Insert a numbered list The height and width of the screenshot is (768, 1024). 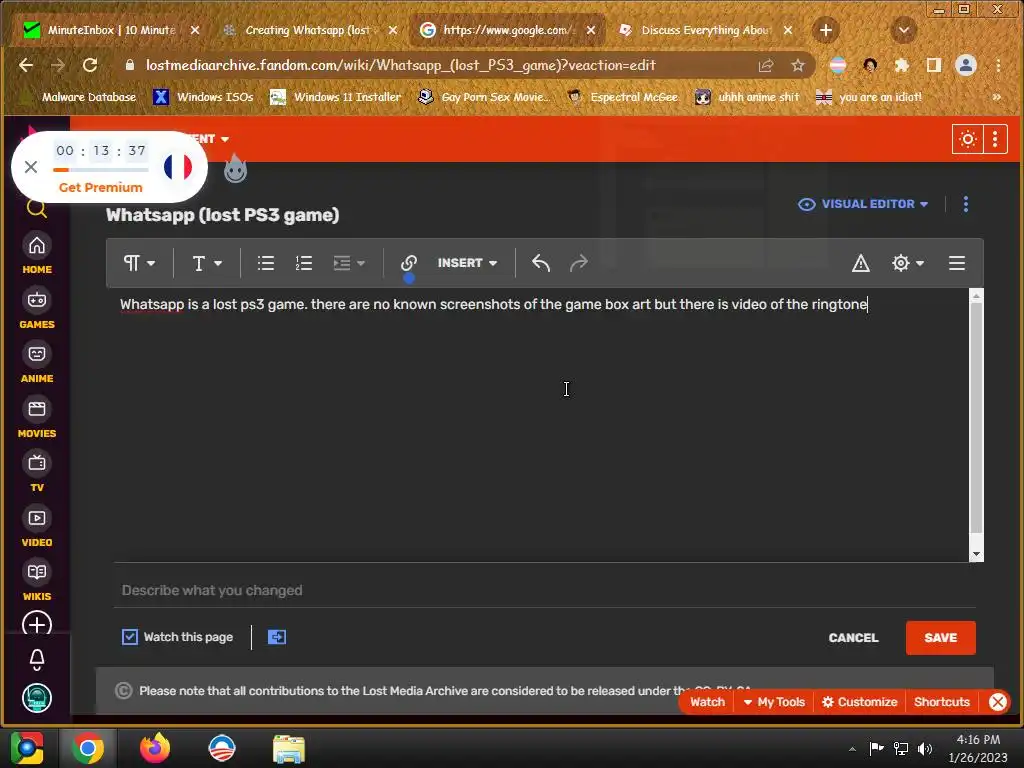(x=304, y=263)
